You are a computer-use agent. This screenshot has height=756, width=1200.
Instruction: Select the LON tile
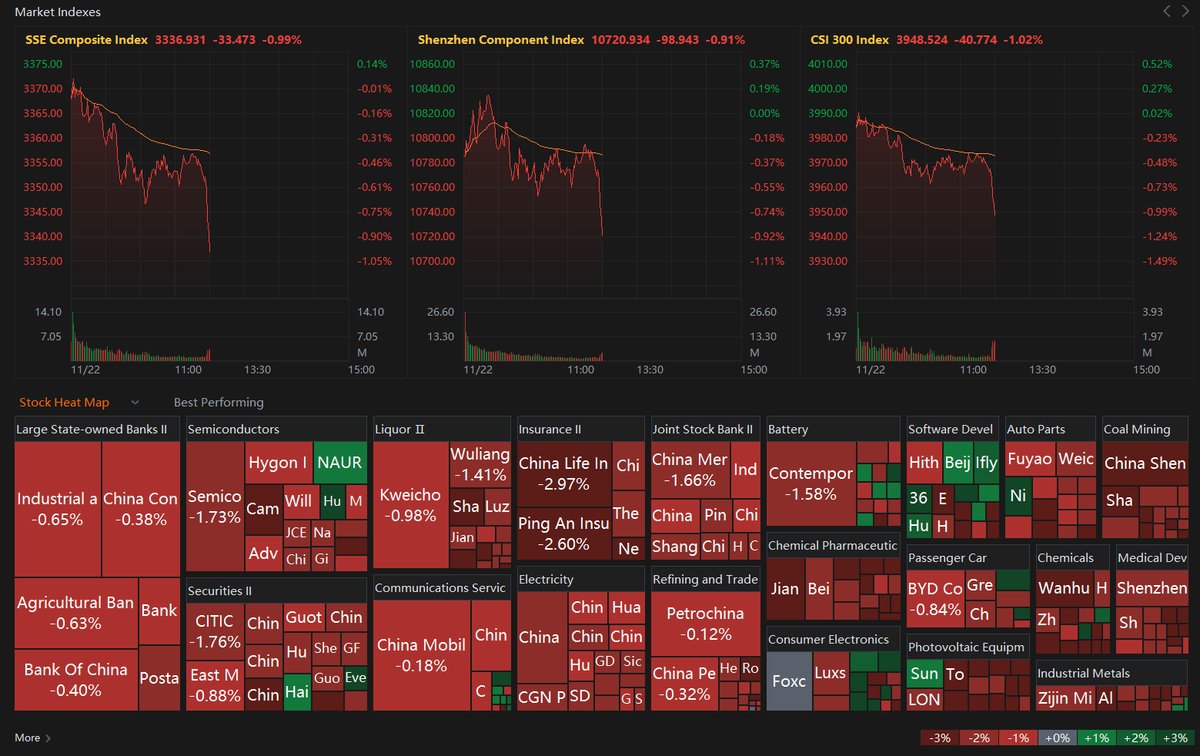pos(924,700)
